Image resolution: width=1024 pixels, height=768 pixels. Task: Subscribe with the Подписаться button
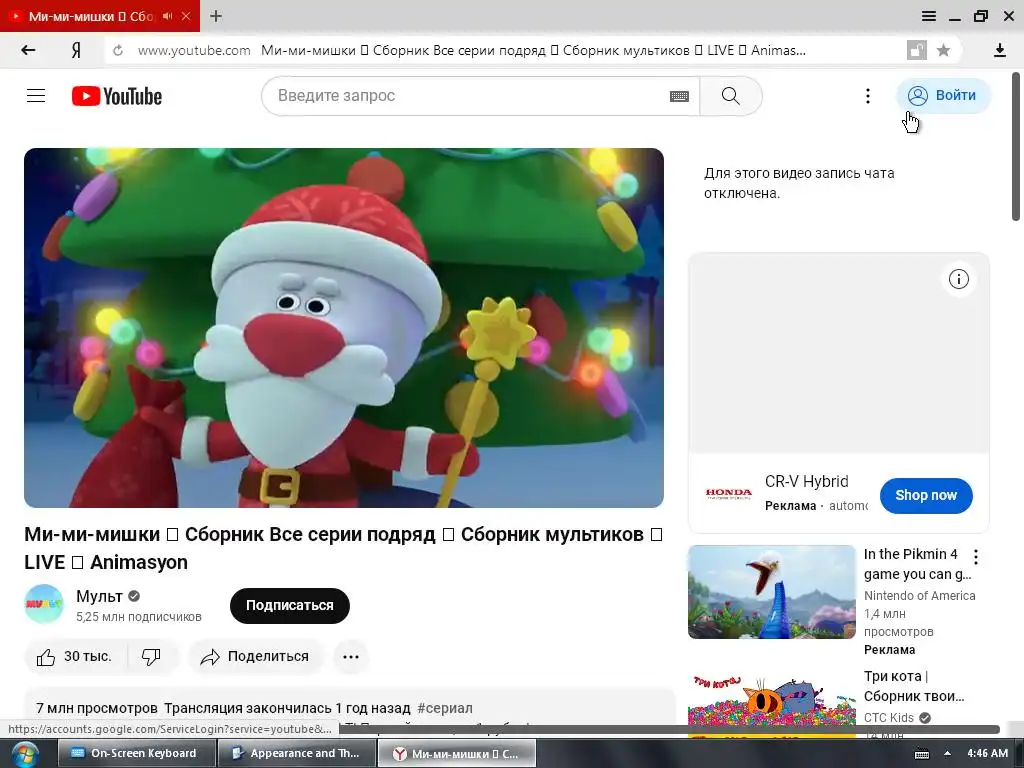(x=289, y=605)
